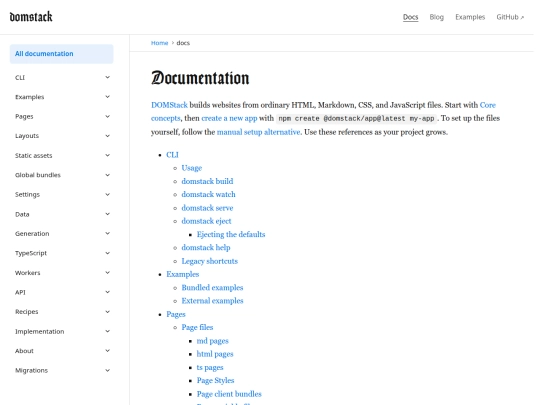Open the domstack build link
This screenshot has width=540, height=405.
pos(207,181)
